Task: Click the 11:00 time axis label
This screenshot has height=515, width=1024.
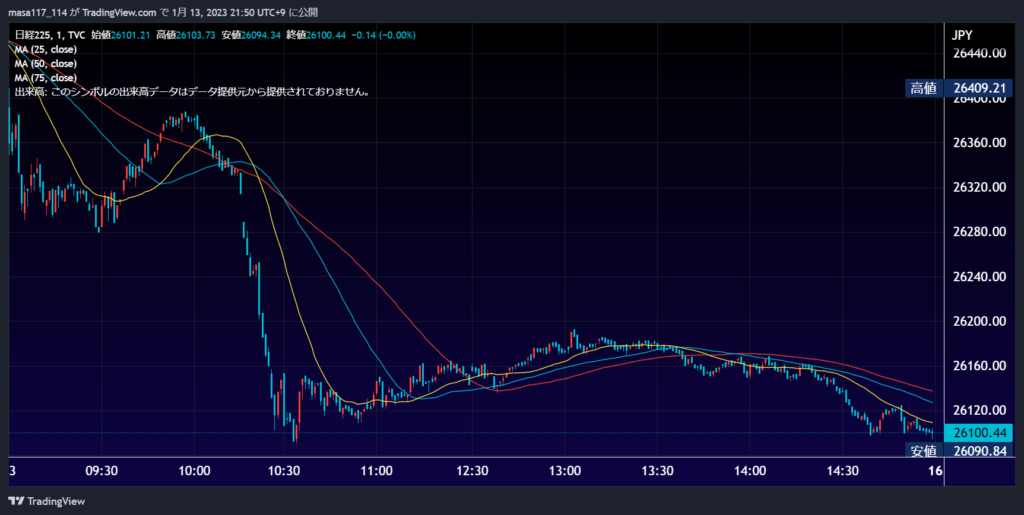Action: [x=377, y=471]
